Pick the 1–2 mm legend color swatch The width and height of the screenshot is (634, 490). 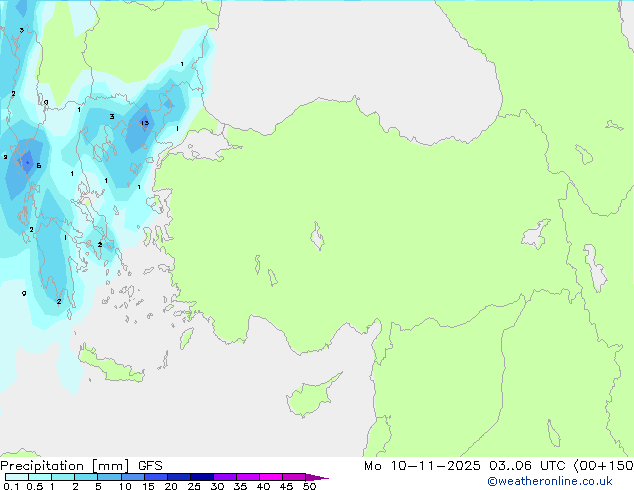[63, 477]
